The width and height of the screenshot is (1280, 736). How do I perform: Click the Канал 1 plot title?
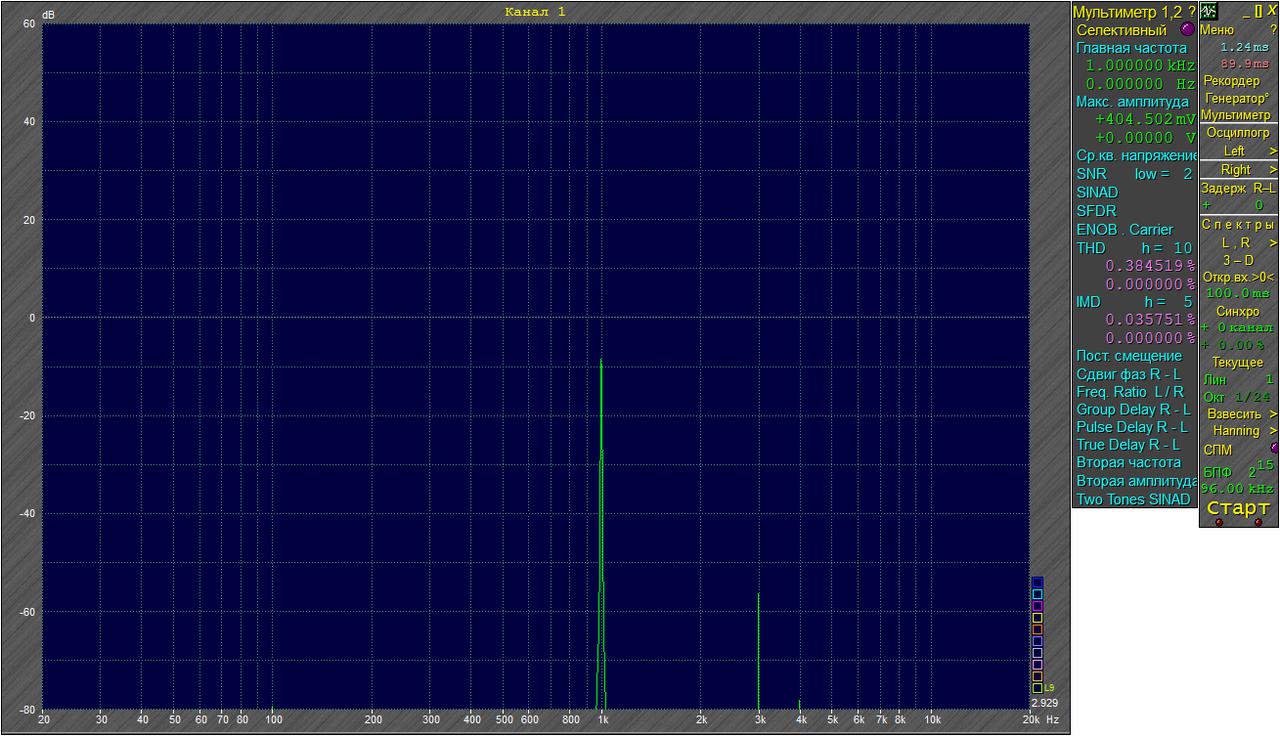(x=535, y=11)
